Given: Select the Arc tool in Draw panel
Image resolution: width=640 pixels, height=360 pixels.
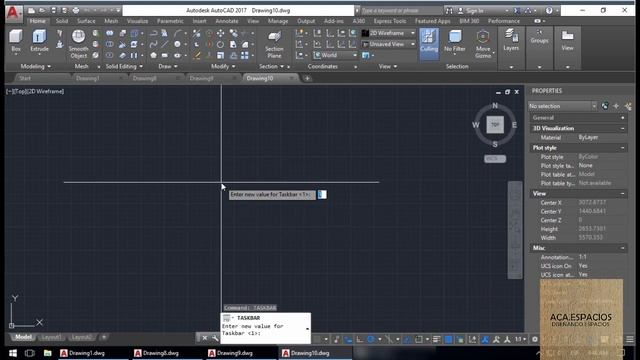Looking at the screenshot, I should point(178,33).
